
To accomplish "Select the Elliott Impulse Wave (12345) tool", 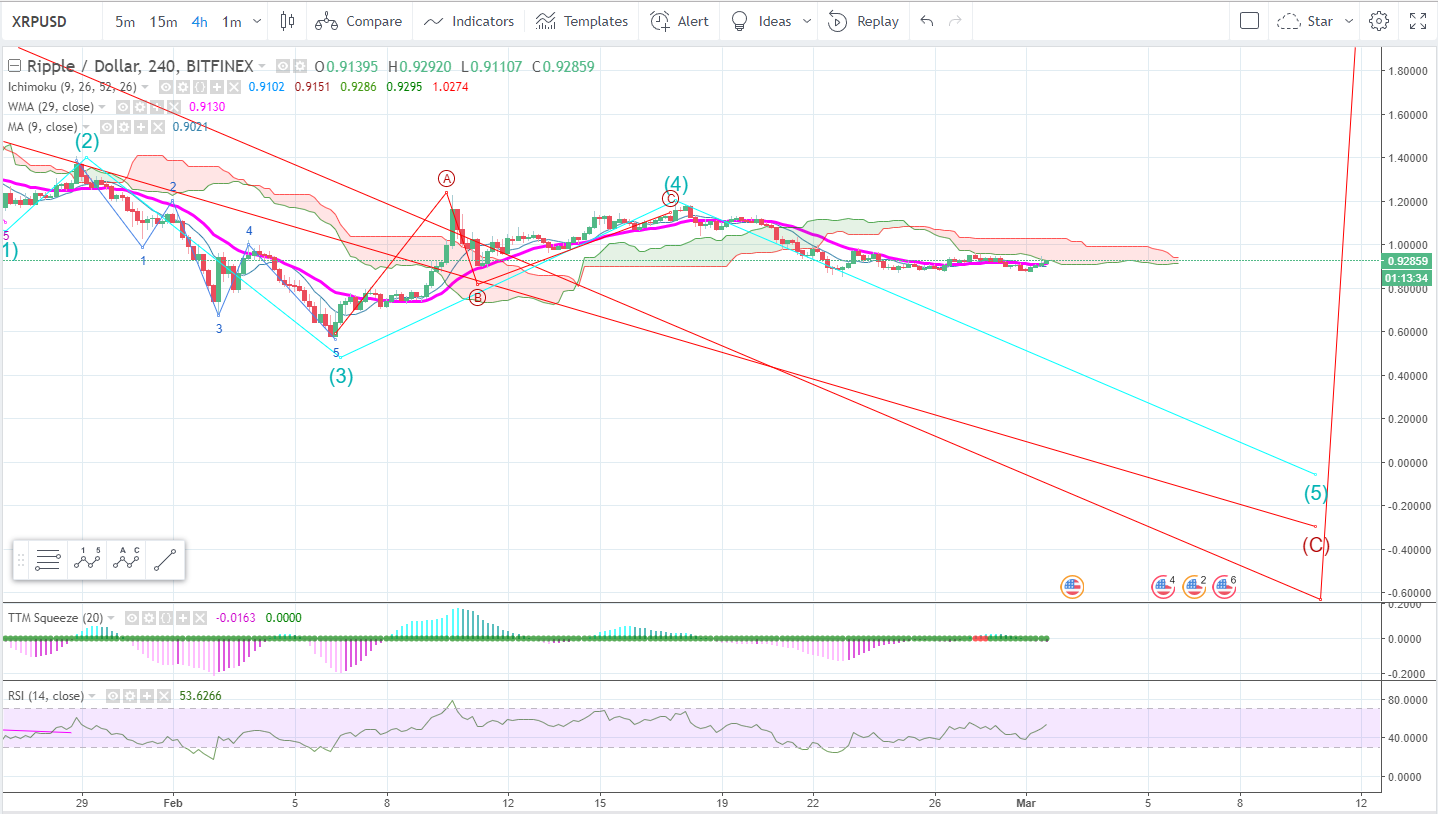I will click(x=88, y=560).
